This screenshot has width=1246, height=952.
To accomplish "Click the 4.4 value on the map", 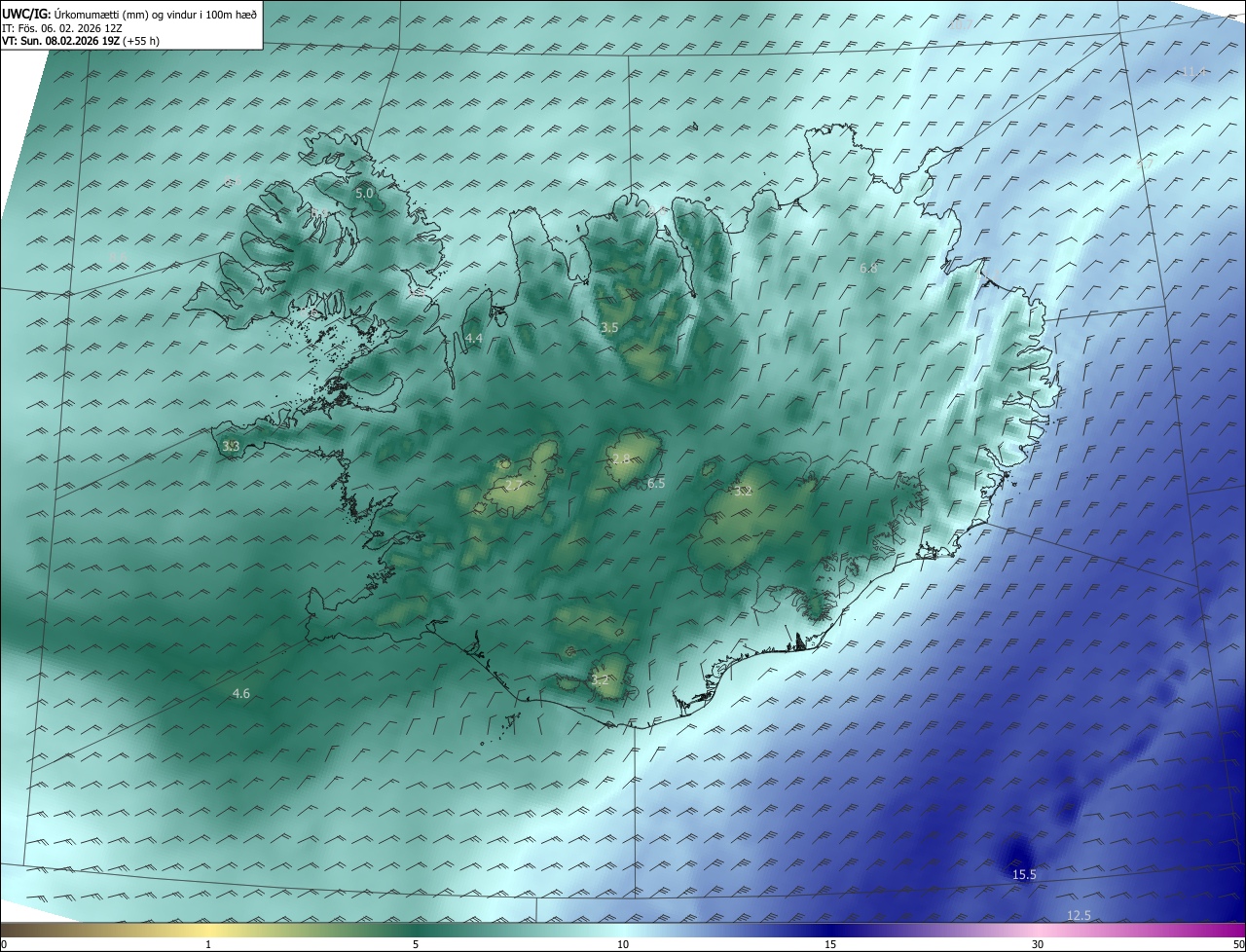I will pyautogui.click(x=474, y=338).
